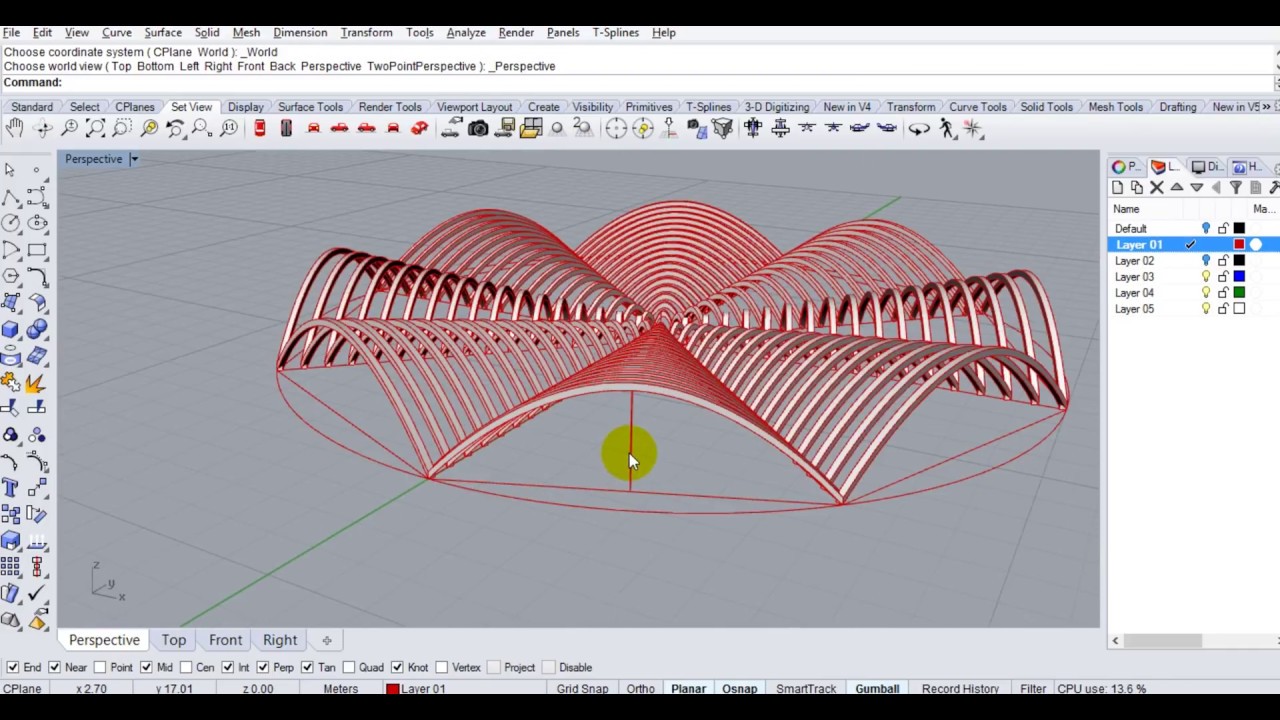Click the Undo View Change icon
The width and height of the screenshot is (1280, 720).
pos(175,128)
